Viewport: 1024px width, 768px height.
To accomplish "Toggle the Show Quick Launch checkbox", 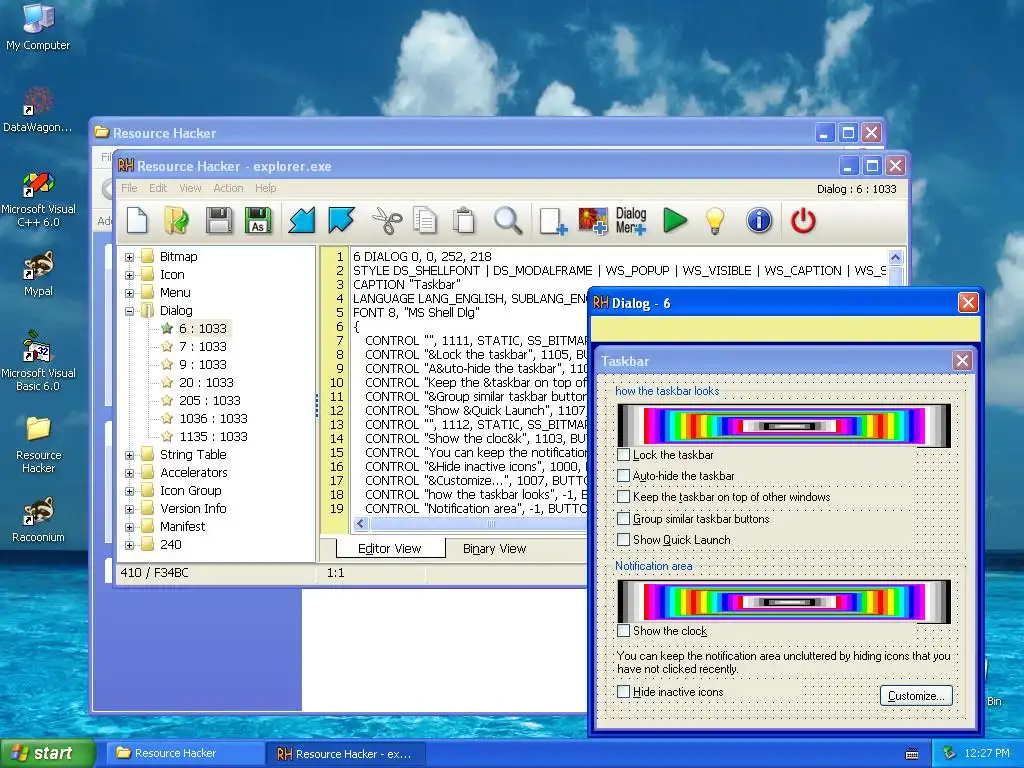I will pos(624,539).
